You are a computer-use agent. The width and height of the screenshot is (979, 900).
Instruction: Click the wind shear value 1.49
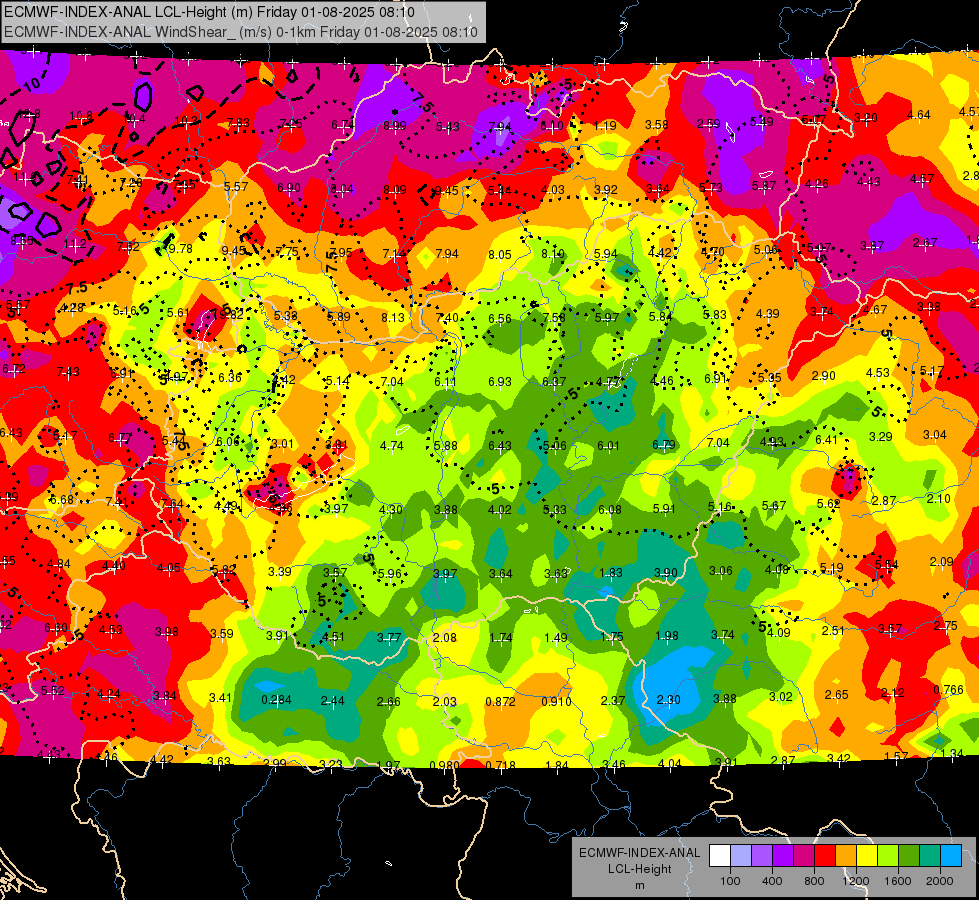click(x=556, y=638)
